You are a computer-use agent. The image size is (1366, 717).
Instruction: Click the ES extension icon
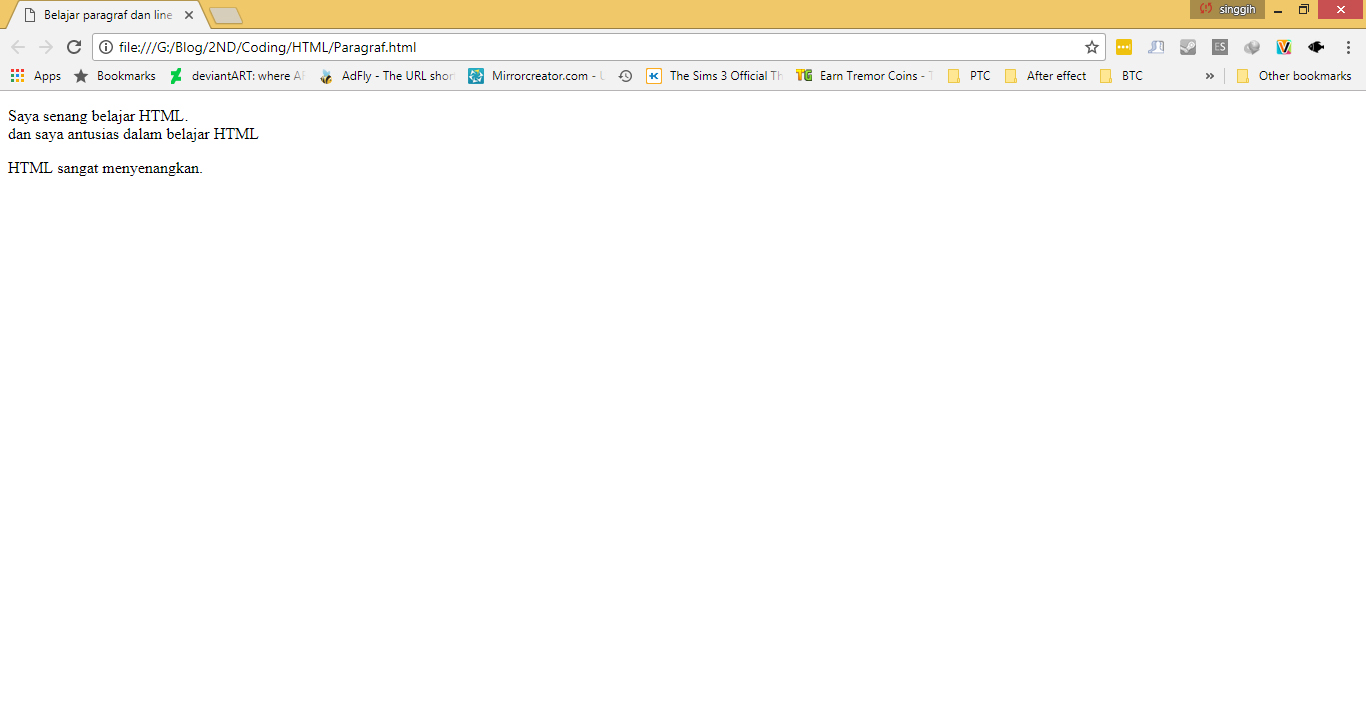[x=1220, y=46]
